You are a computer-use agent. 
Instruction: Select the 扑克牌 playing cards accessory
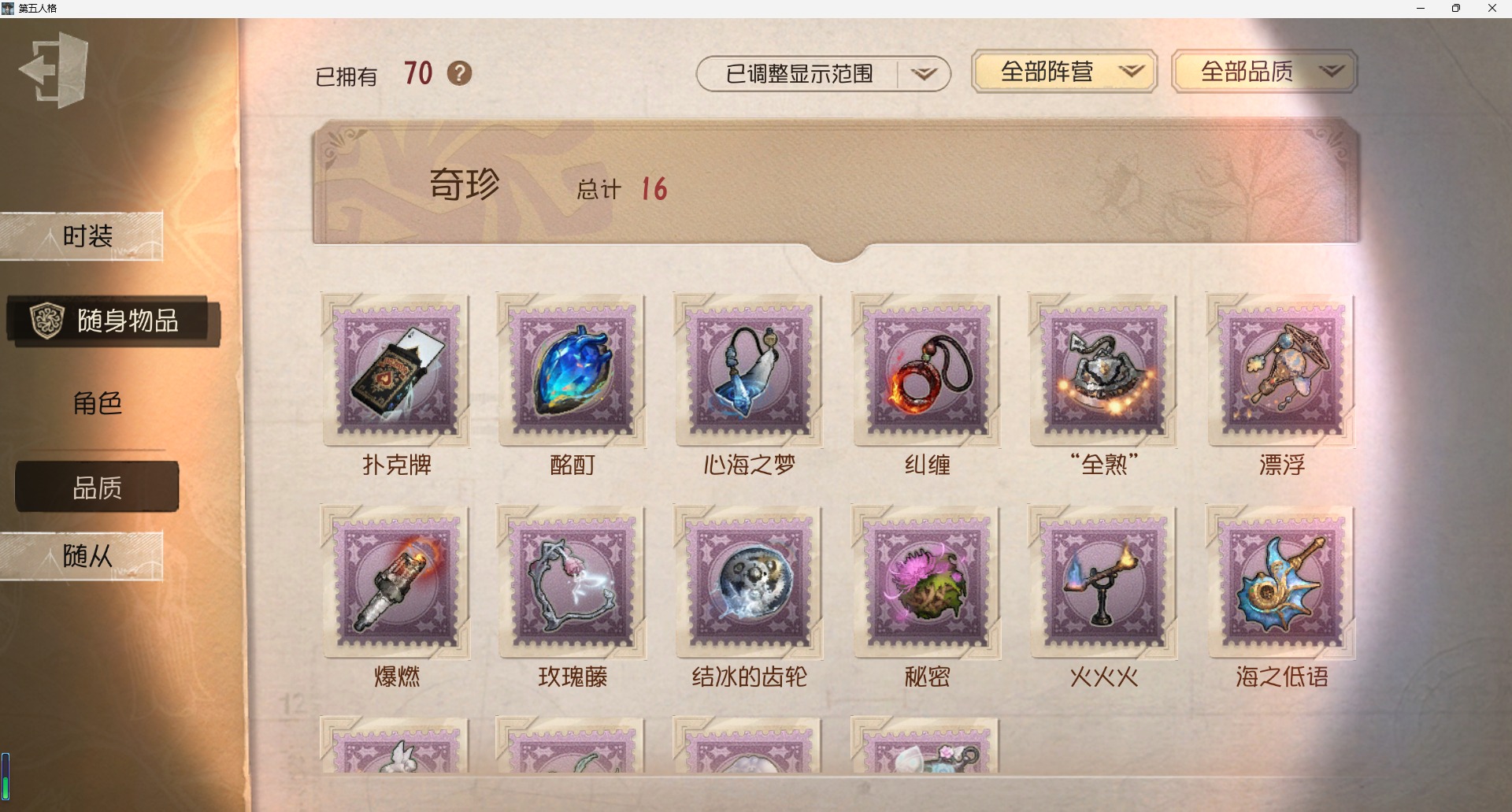[x=395, y=370]
